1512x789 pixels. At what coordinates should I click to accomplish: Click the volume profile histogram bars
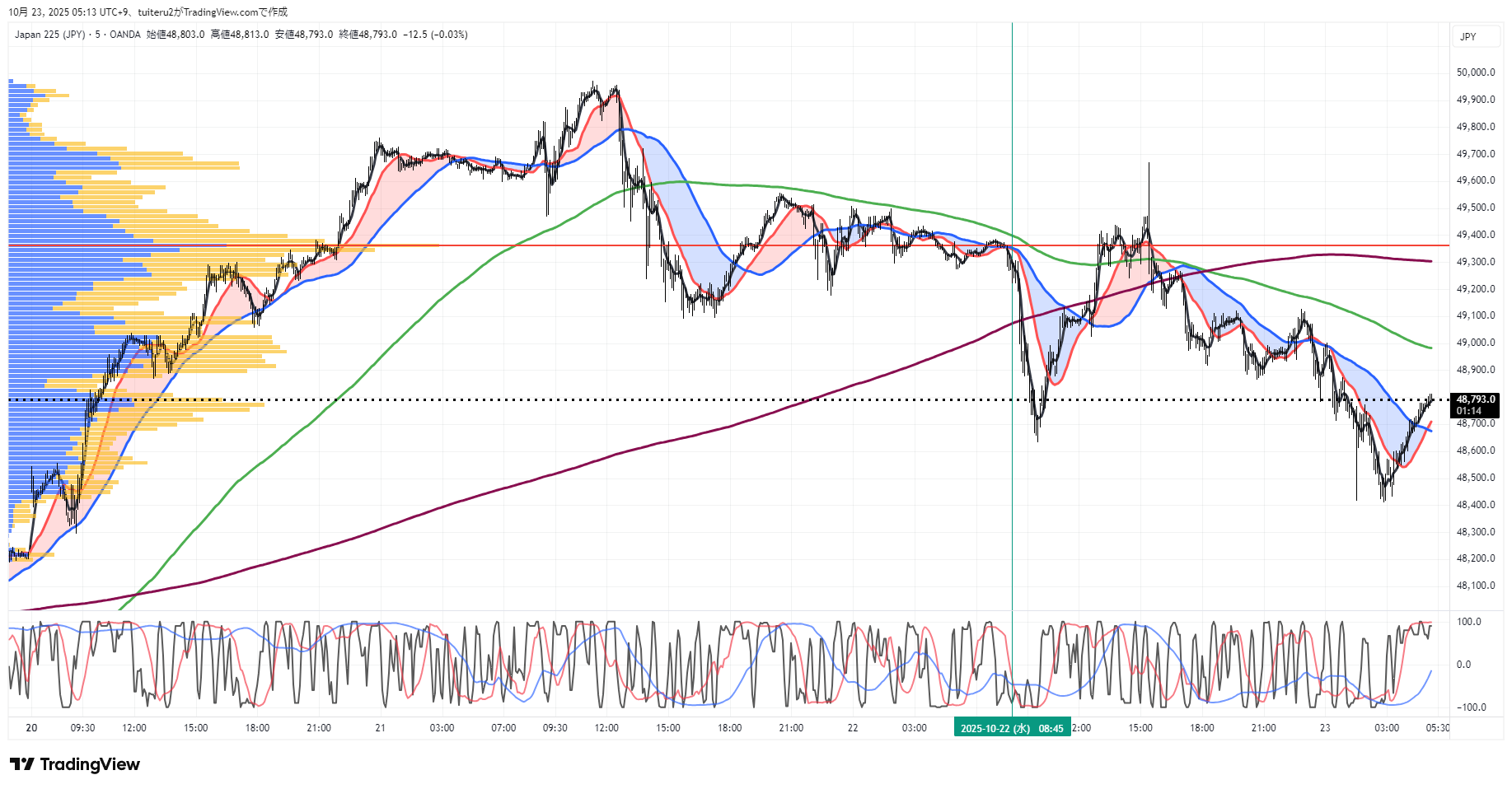124,247
